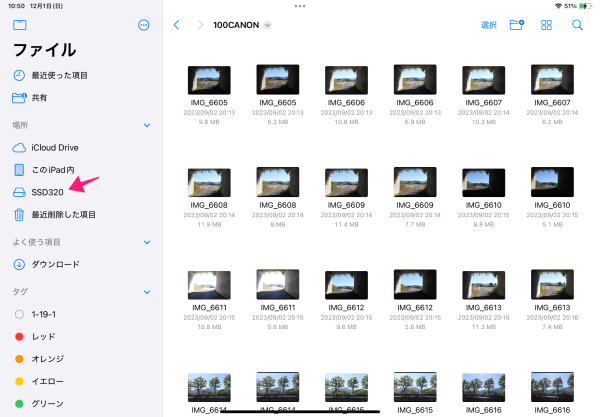
Task: Tap the 選択 button
Action: 488,24
